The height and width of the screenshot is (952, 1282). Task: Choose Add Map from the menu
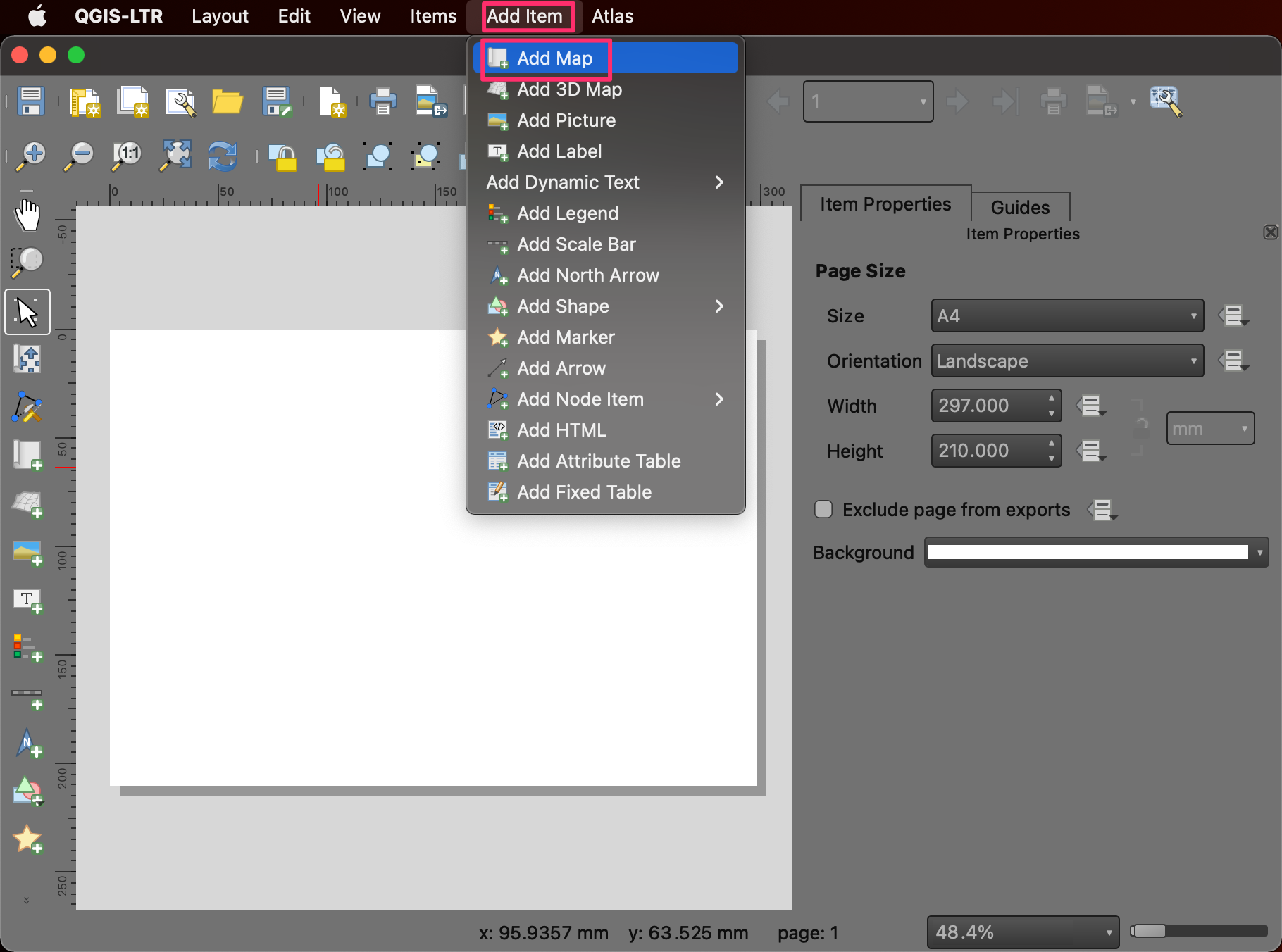(x=606, y=58)
